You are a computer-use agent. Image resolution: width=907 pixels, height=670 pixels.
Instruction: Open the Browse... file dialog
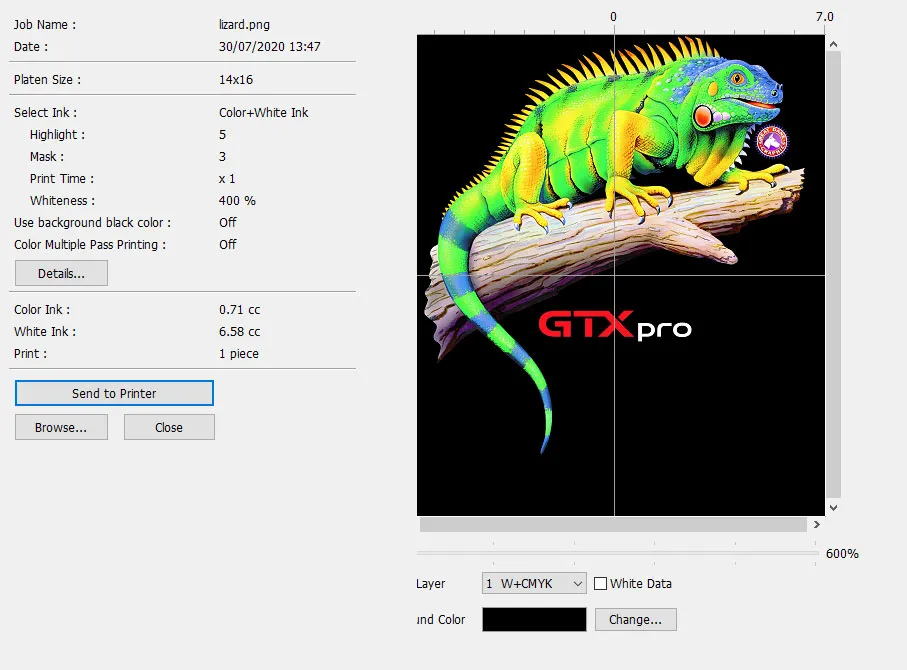click(61, 427)
